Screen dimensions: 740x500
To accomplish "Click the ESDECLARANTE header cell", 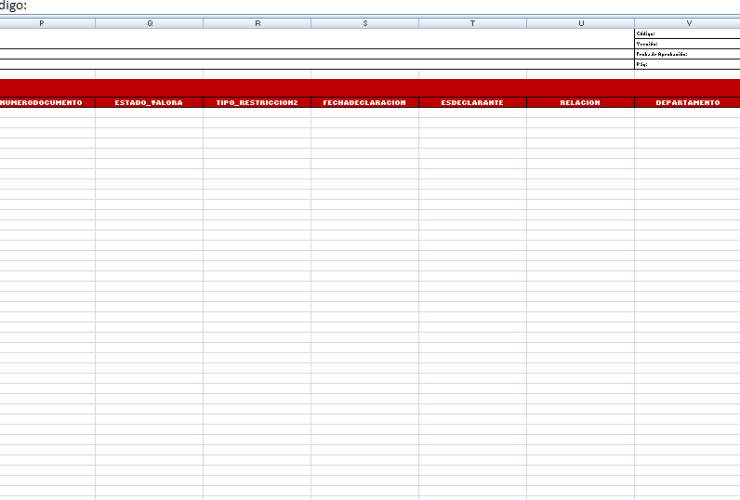I will click(472, 102).
